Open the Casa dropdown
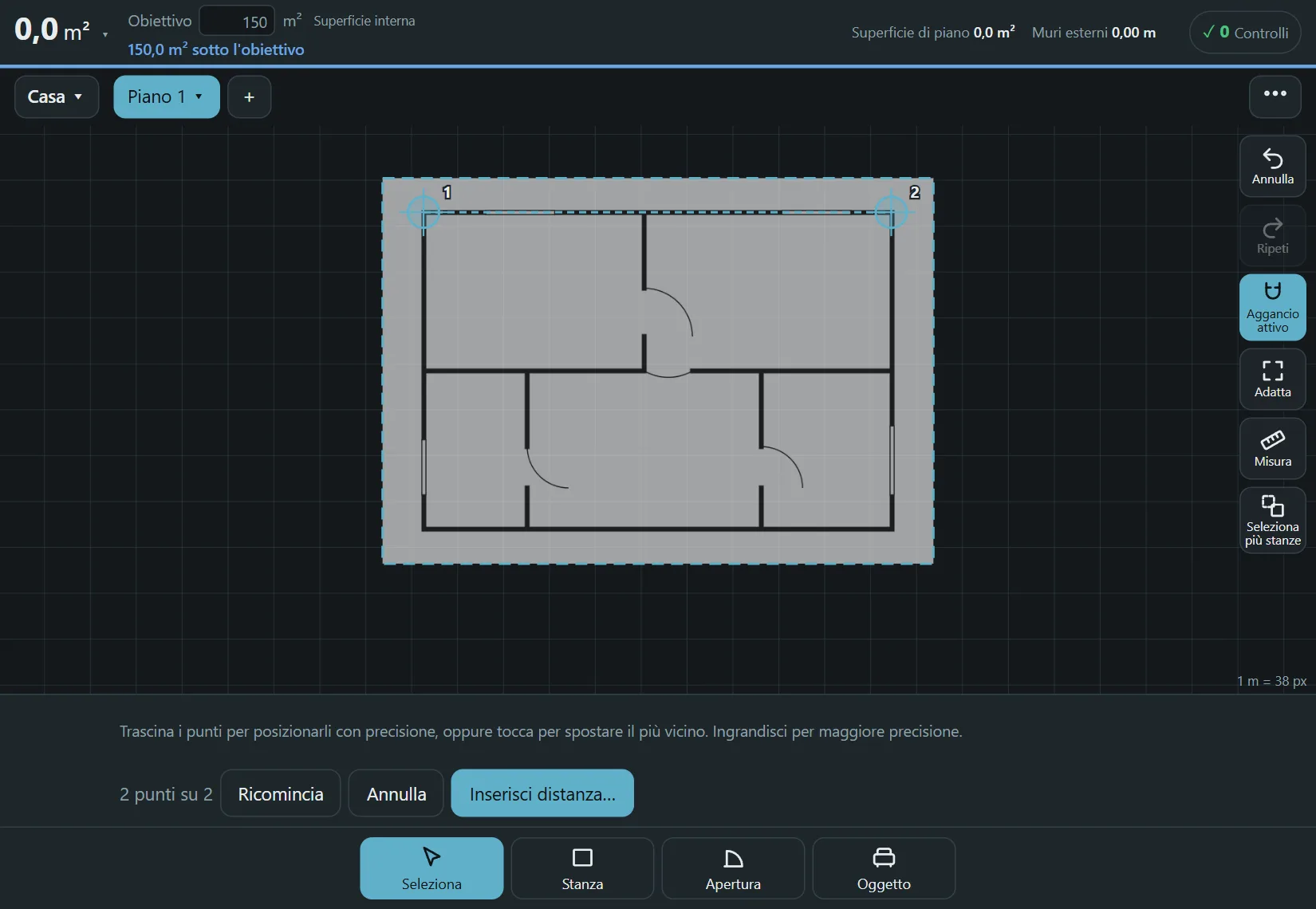This screenshot has height=909, width=1316. (x=56, y=96)
